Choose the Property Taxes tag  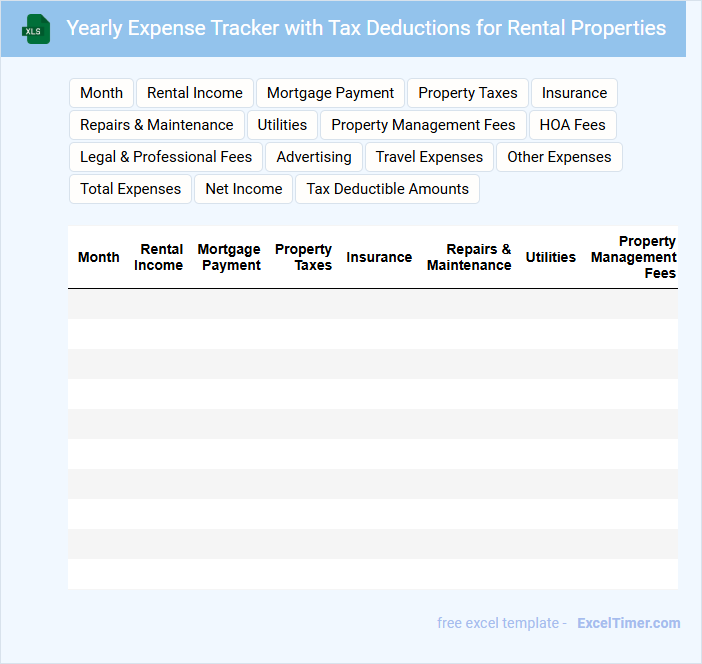point(468,93)
